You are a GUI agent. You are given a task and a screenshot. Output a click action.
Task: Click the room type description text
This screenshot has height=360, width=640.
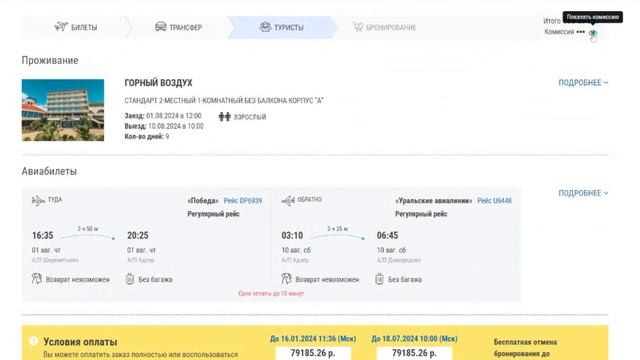click(224, 100)
